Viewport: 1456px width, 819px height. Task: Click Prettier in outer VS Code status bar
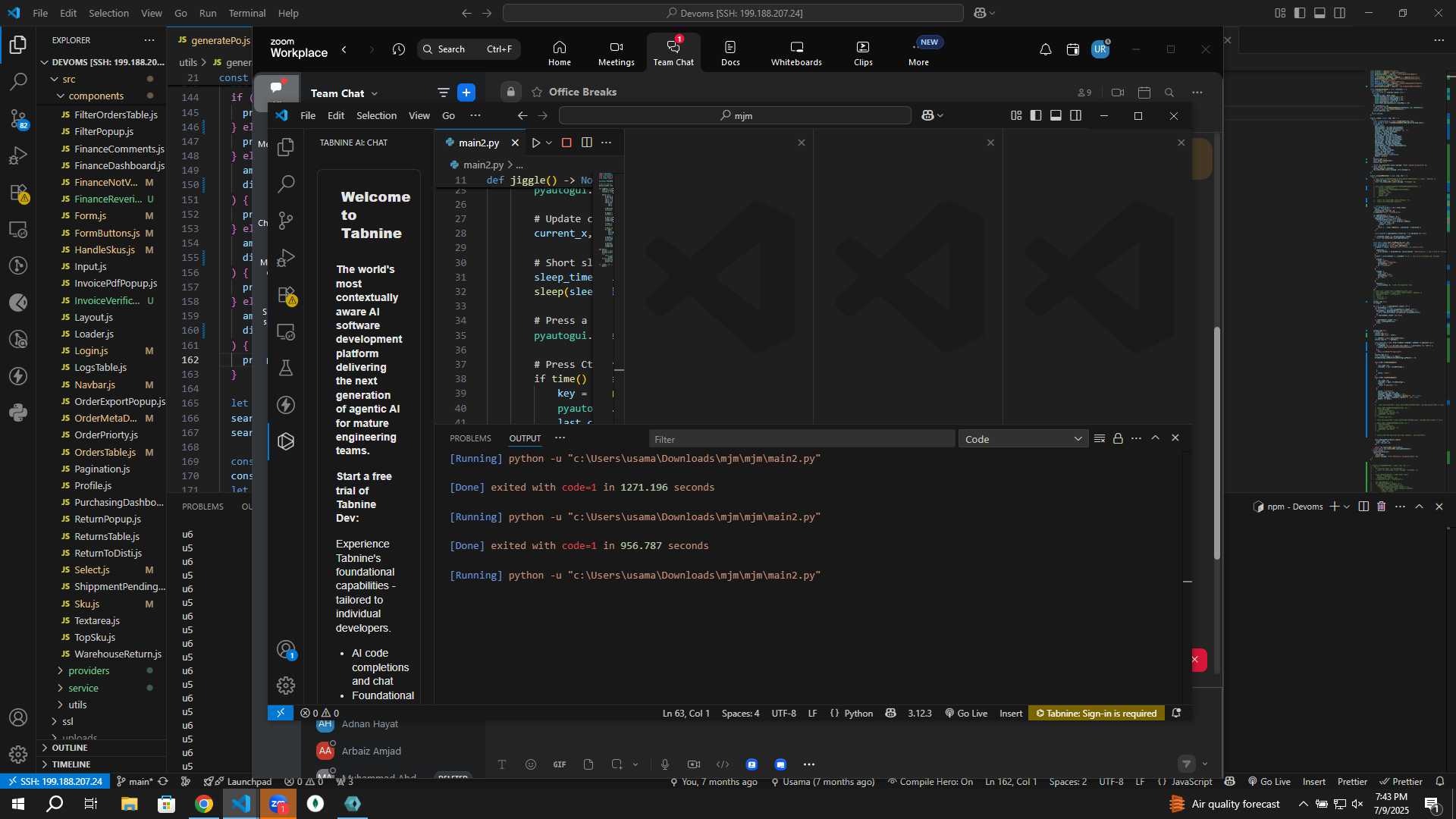pyautogui.click(x=1352, y=782)
